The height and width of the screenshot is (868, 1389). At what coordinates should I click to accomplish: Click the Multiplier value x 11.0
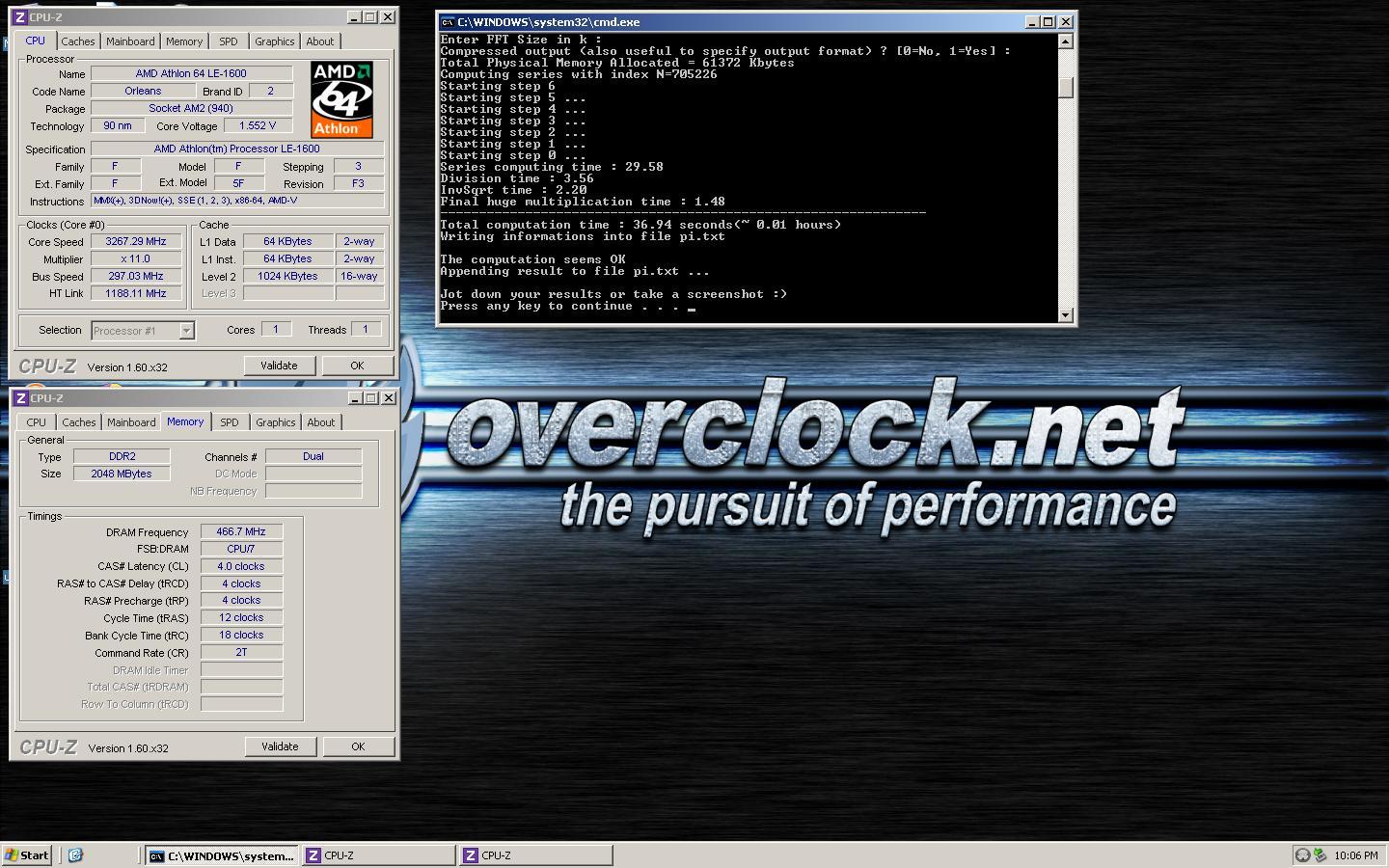click(135, 259)
